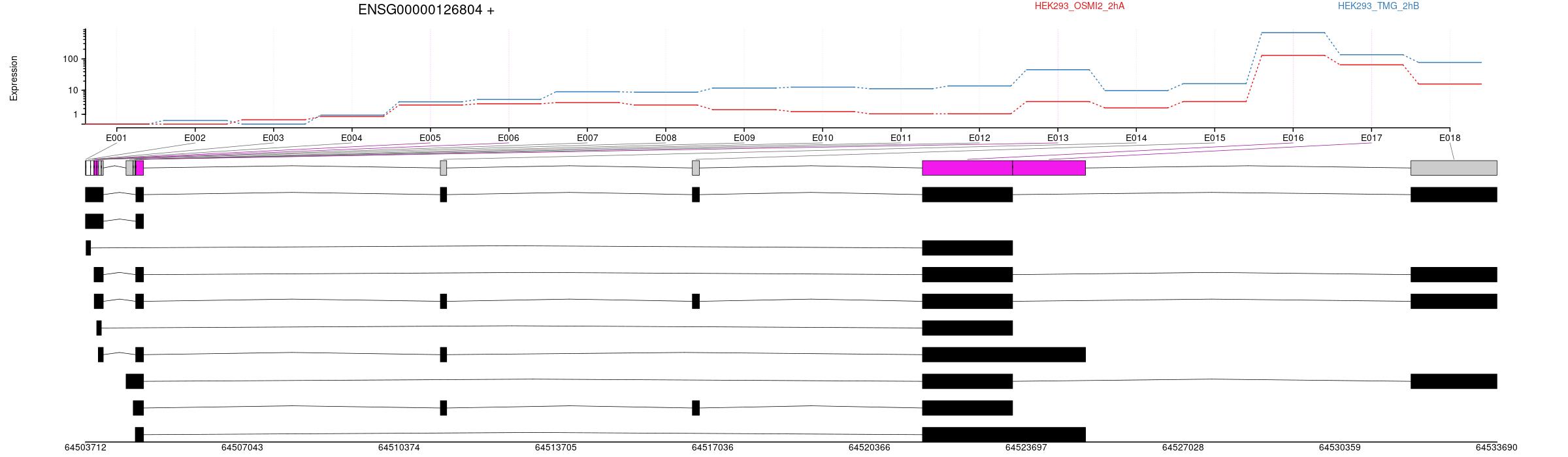Click genomic coordinate 64503712

pos(85,447)
